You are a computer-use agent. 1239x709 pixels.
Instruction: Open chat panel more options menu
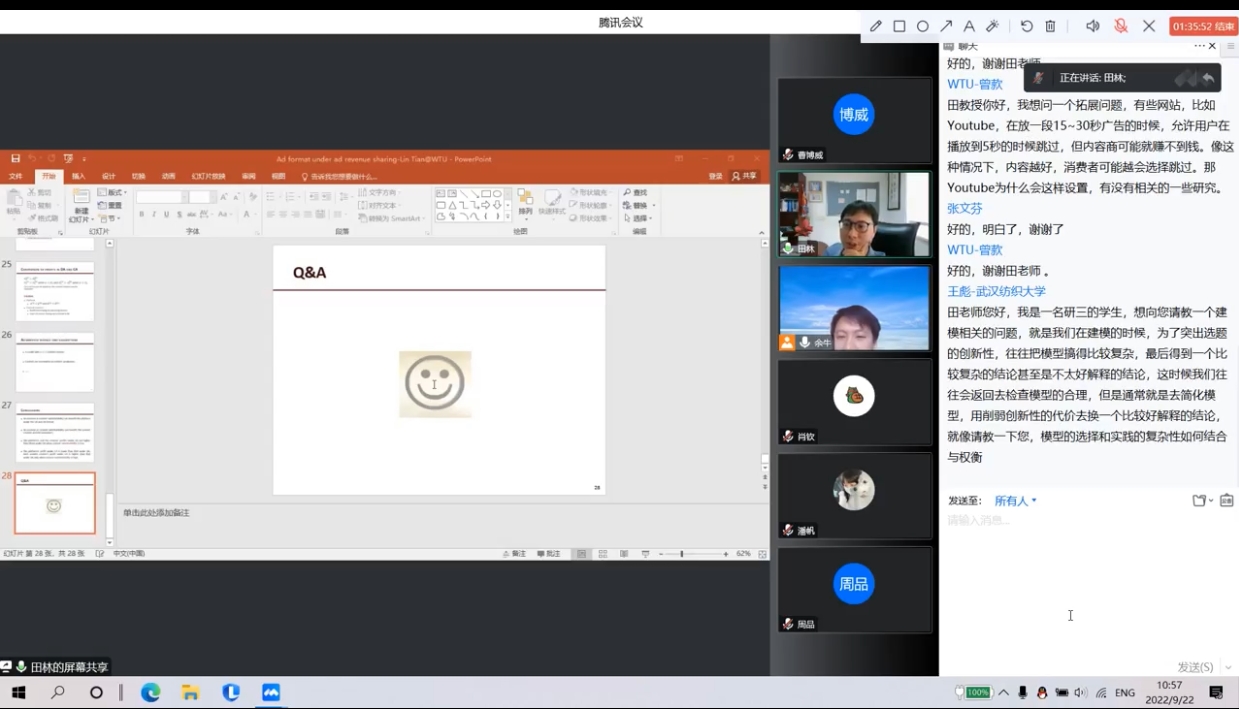point(1199,46)
